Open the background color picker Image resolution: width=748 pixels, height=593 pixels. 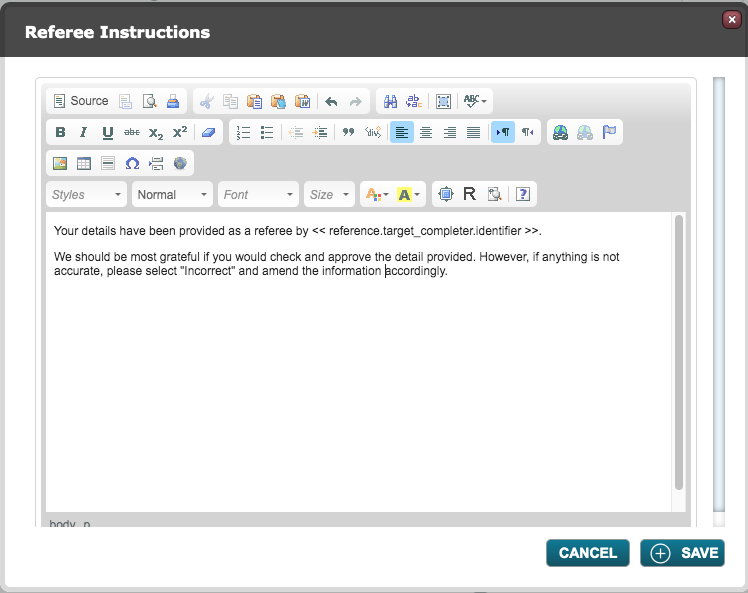[x=408, y=195]
